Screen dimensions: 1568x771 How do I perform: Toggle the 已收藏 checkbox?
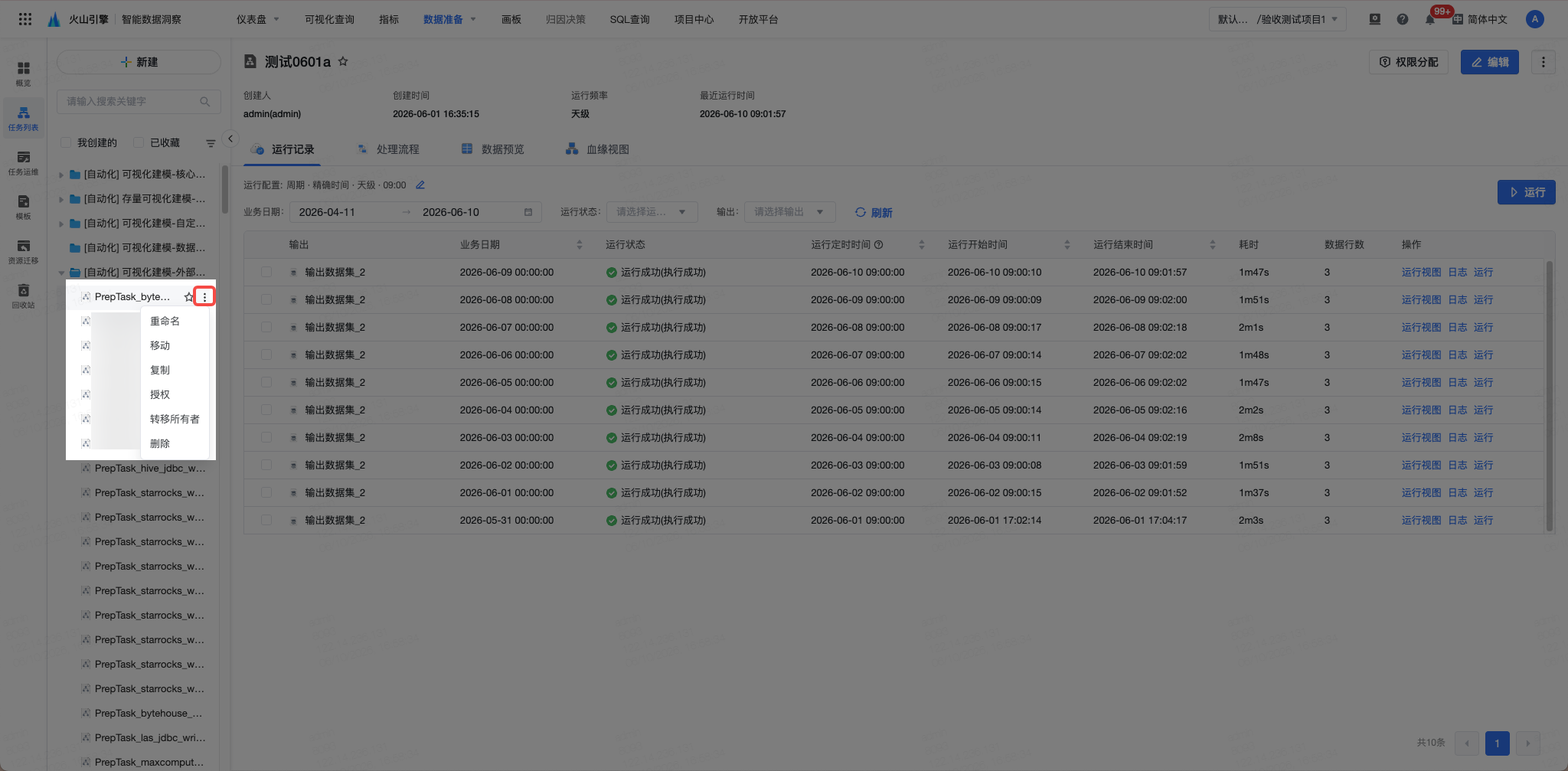[x=139, y=142]
